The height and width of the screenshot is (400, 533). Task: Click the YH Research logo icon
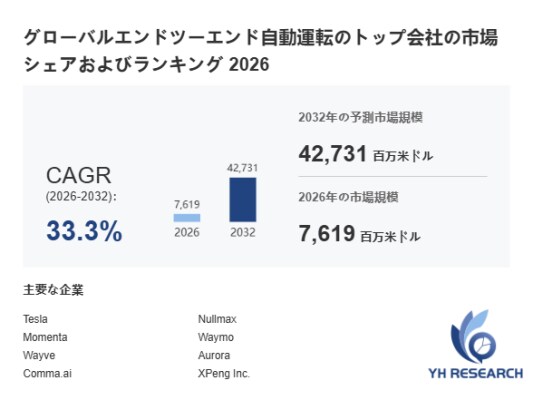[473, 336]
